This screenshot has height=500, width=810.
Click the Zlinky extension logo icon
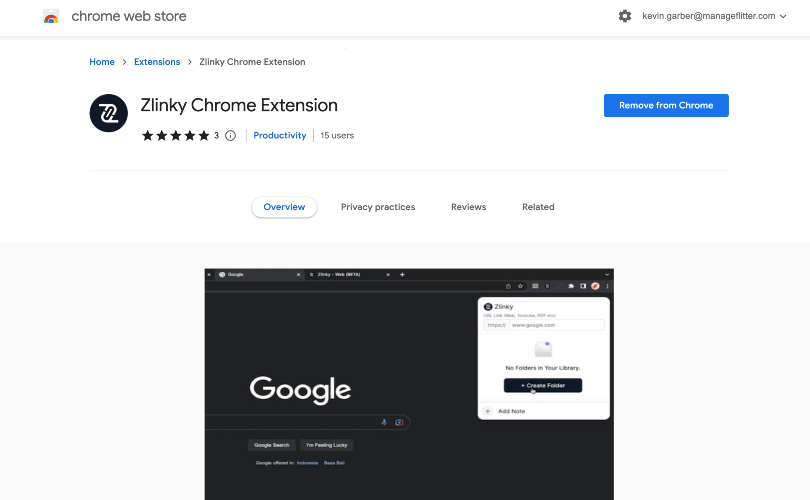[108, 113]
